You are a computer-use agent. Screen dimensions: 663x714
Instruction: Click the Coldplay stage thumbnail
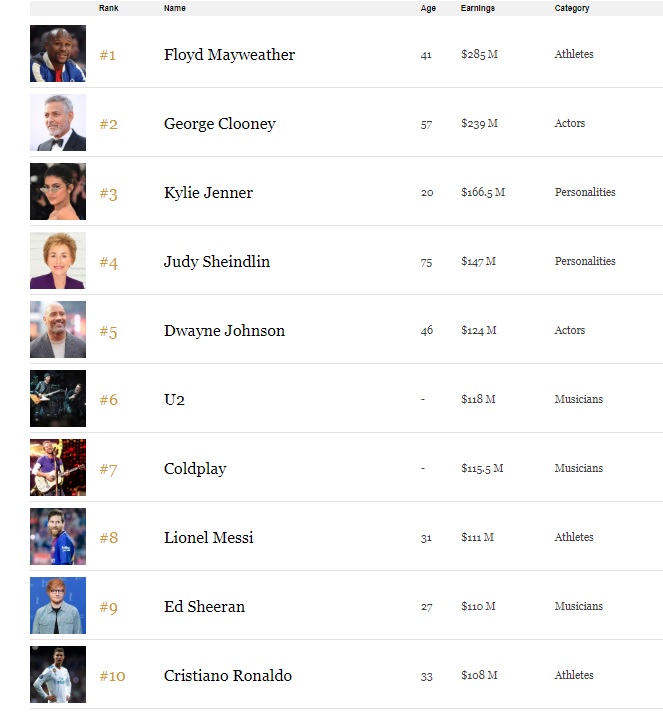58,468
